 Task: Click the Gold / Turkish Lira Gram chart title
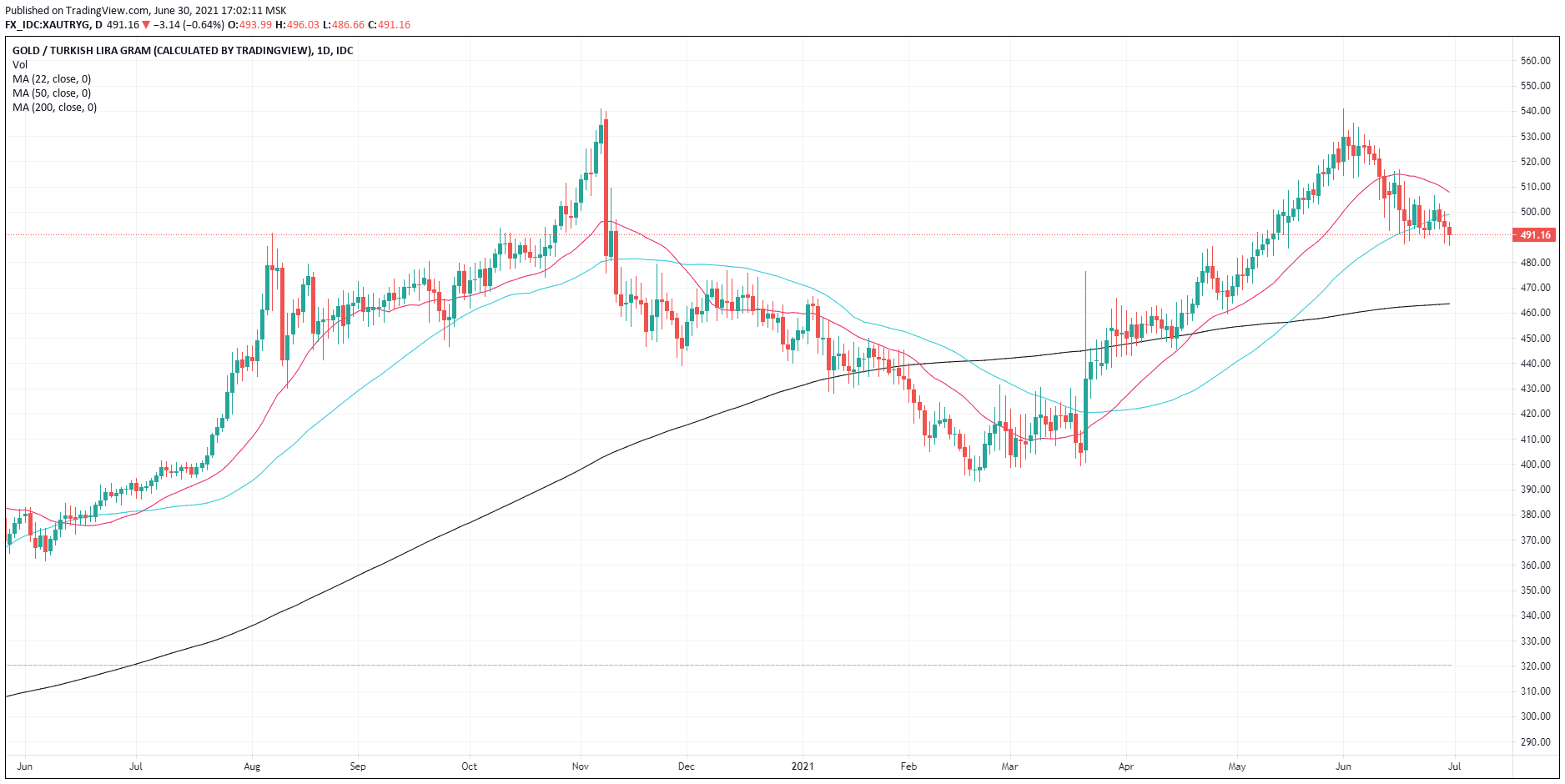pos(182,51)
